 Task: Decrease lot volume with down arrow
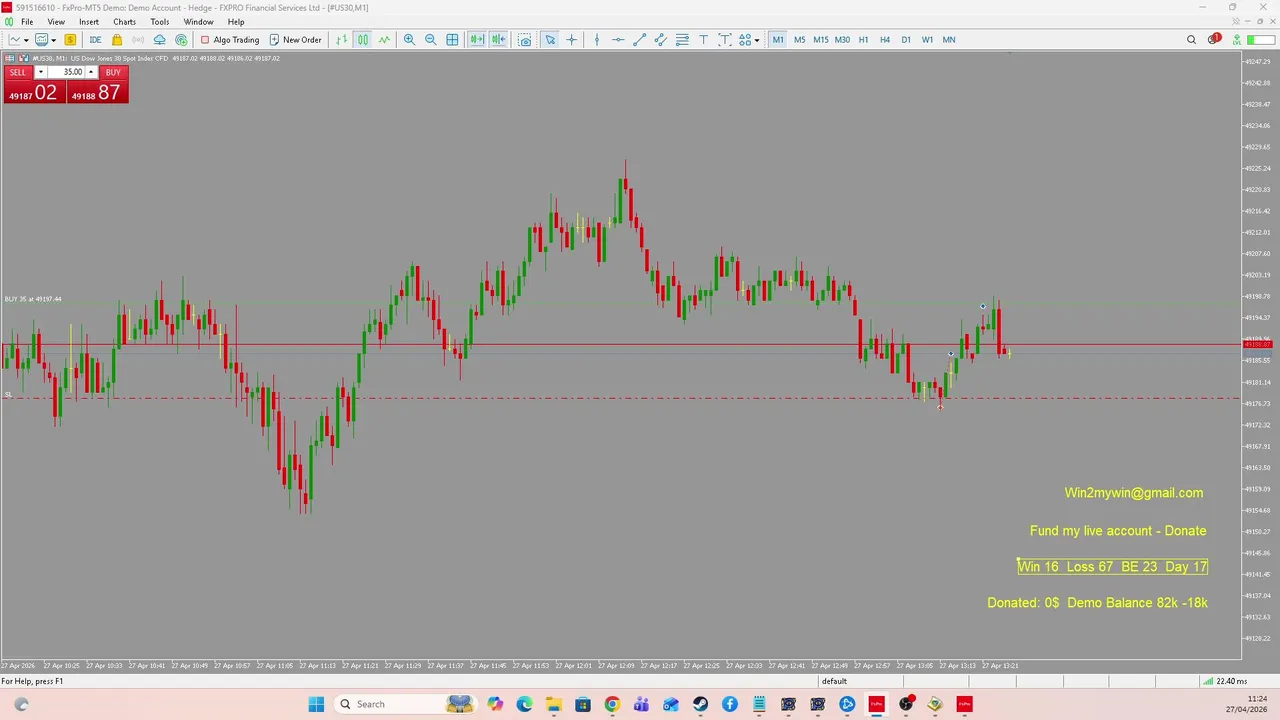click(40, 72)
